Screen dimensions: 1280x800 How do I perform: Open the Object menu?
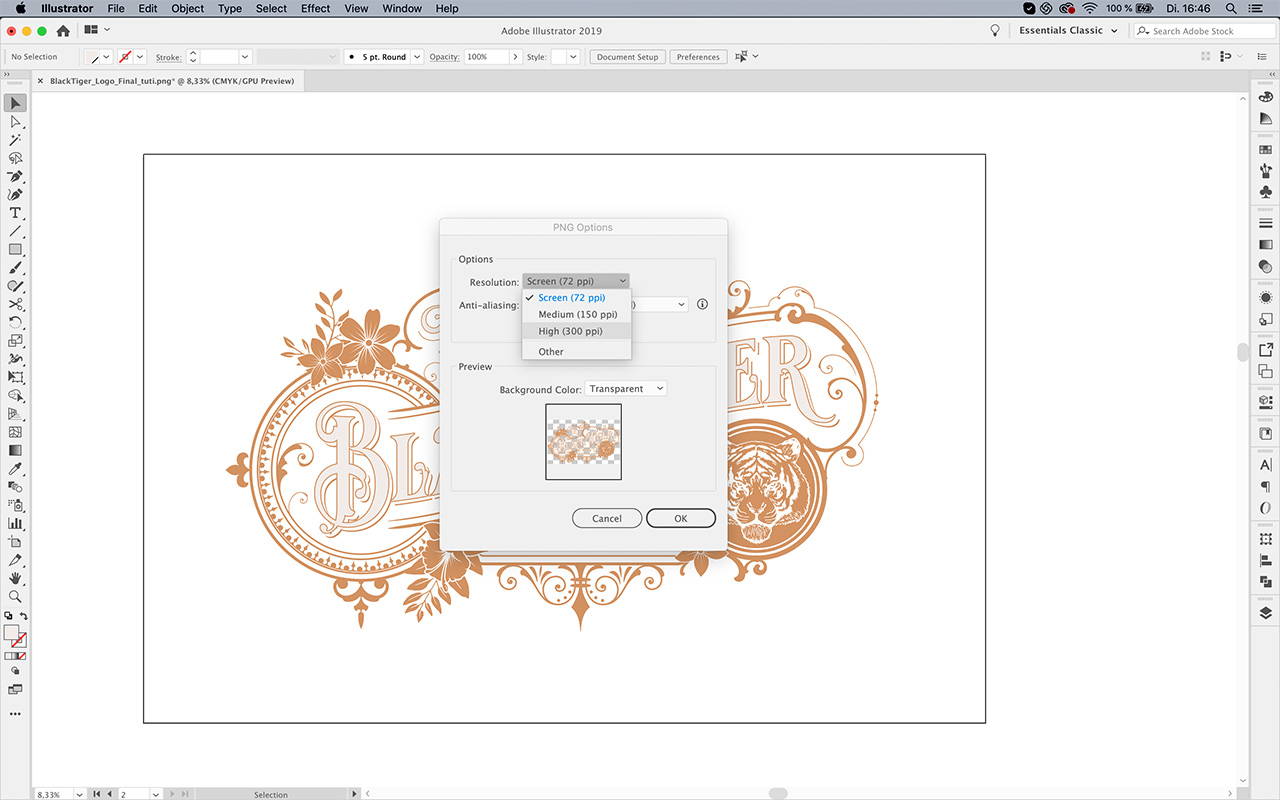click(x=187, y=8)
